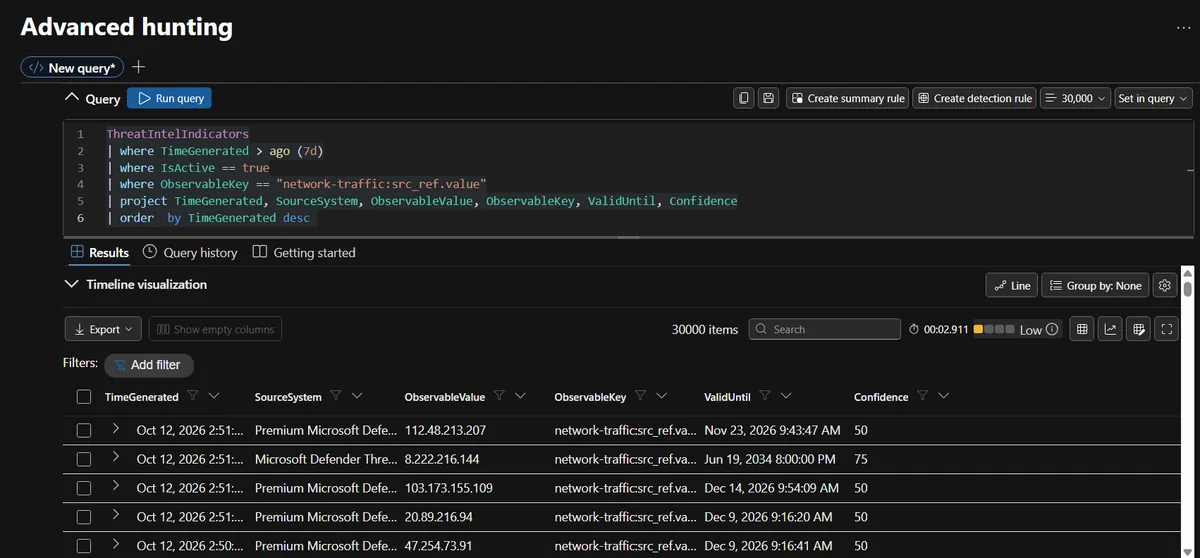Switch to the Getting started tab
Screen dimensions: 1200x558
click(x=304, y=253)
